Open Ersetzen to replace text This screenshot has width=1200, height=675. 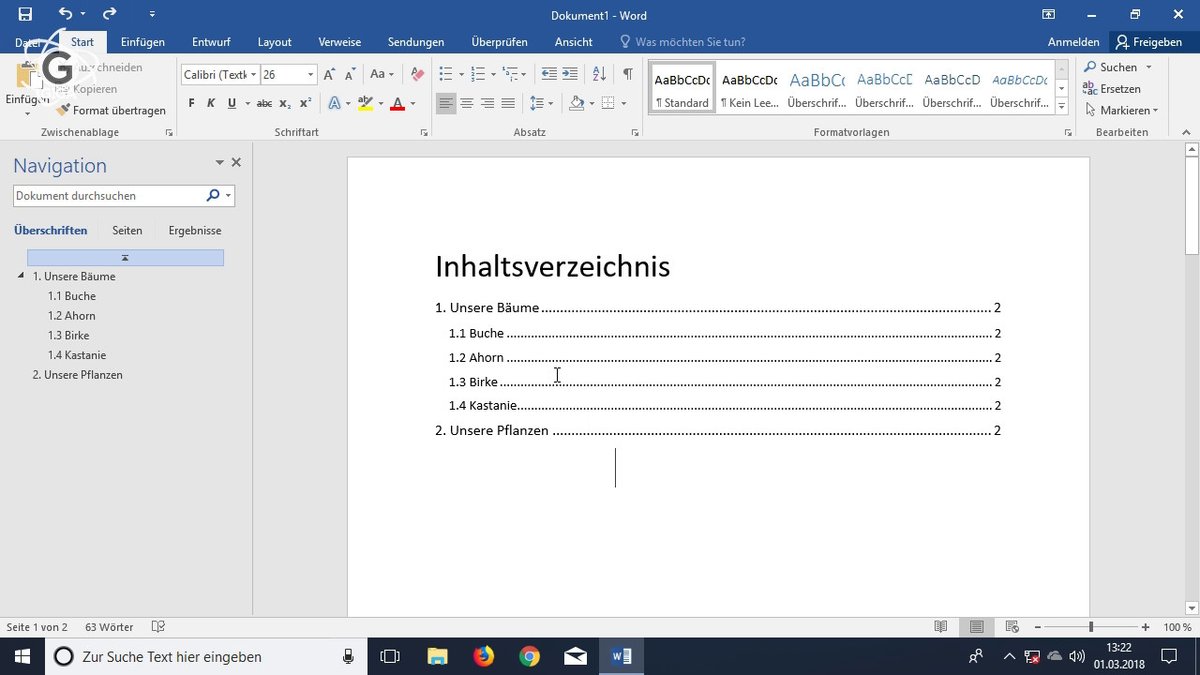pos(1113,88)
